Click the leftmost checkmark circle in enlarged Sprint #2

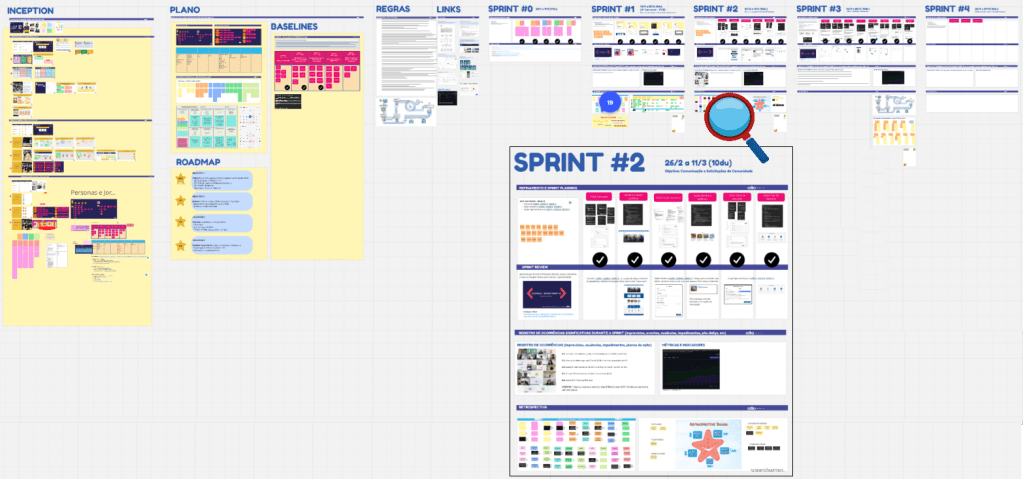600,259
